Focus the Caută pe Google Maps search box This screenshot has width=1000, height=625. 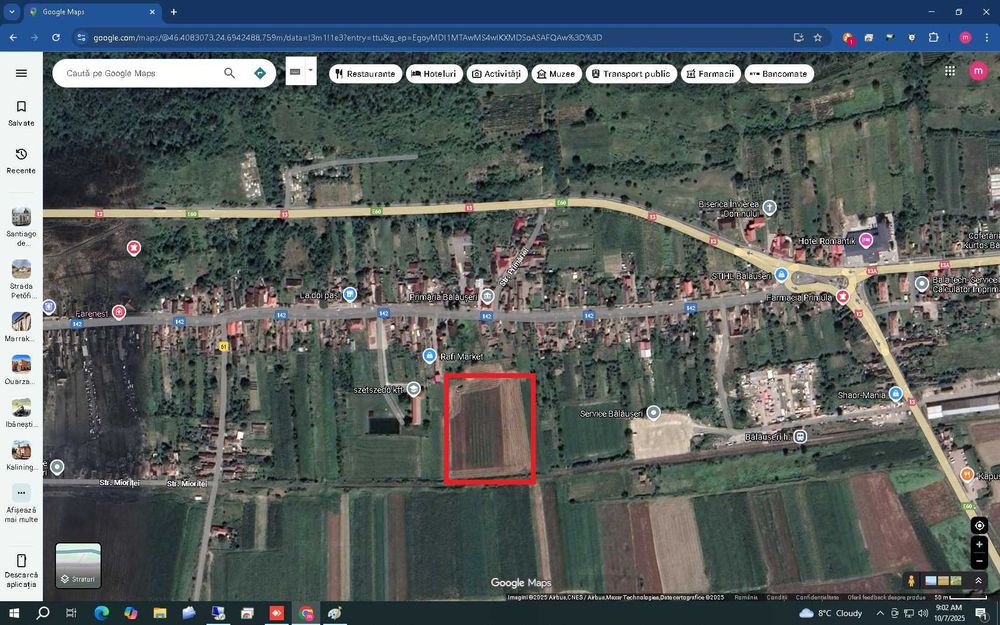coord(140,73)
